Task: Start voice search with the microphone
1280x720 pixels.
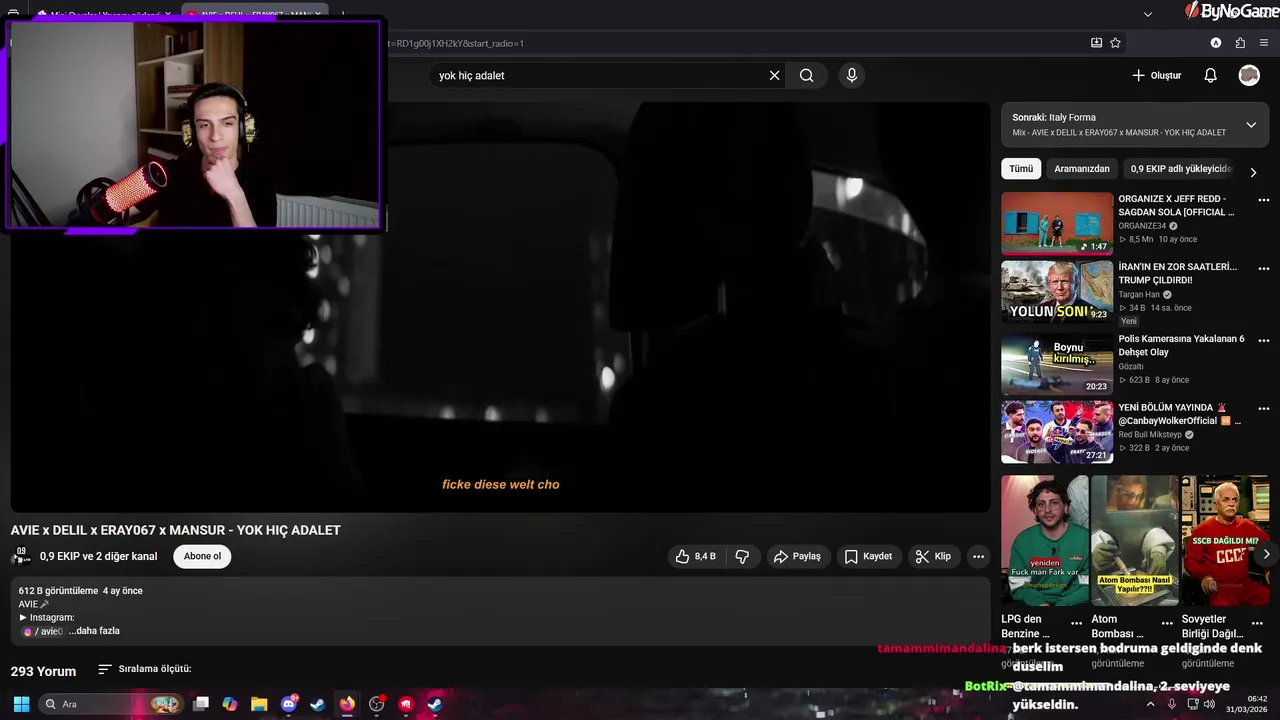Action: click(852, 75)
